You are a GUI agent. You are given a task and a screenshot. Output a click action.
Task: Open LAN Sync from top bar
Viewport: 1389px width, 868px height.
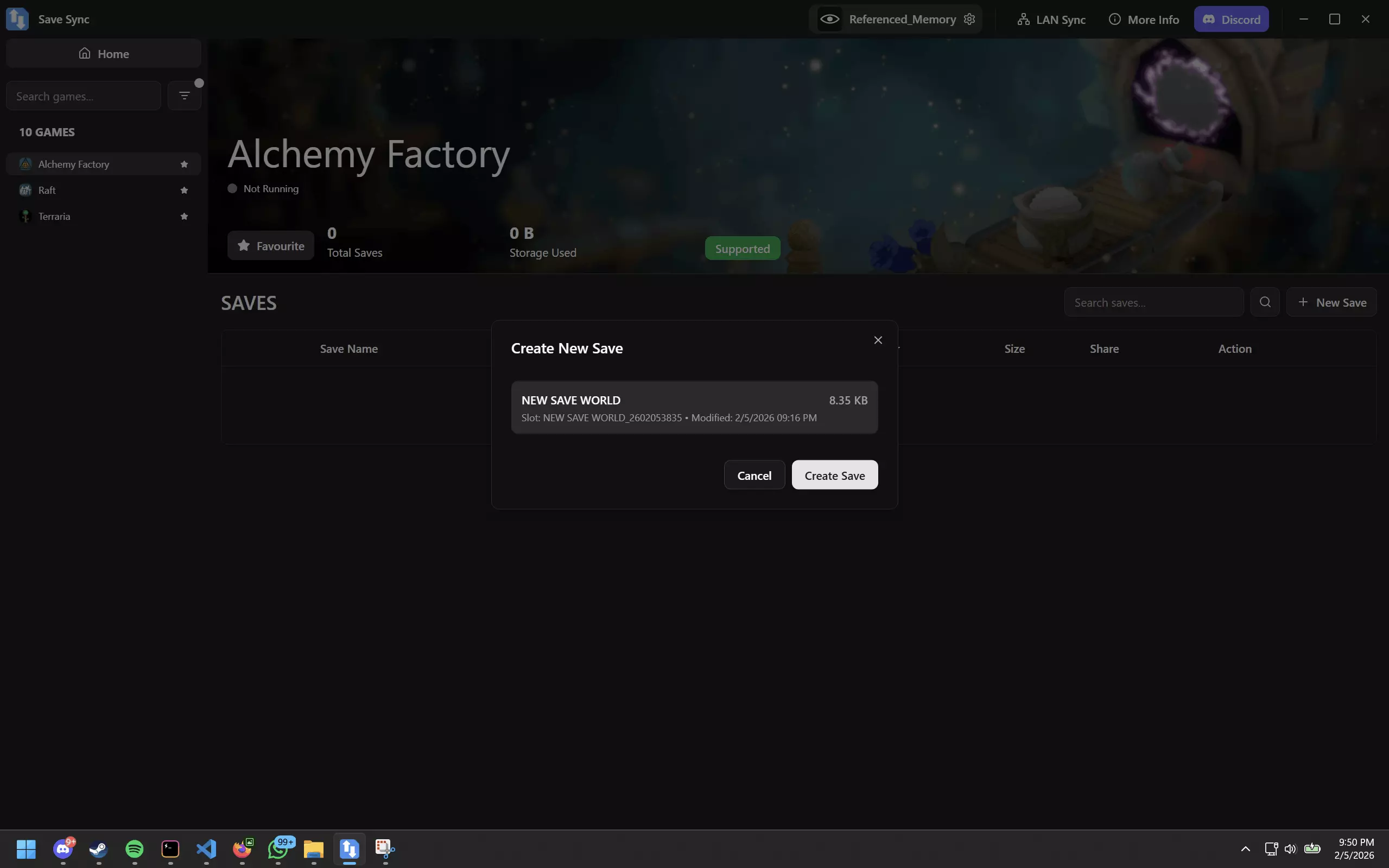pos(1051,20)
